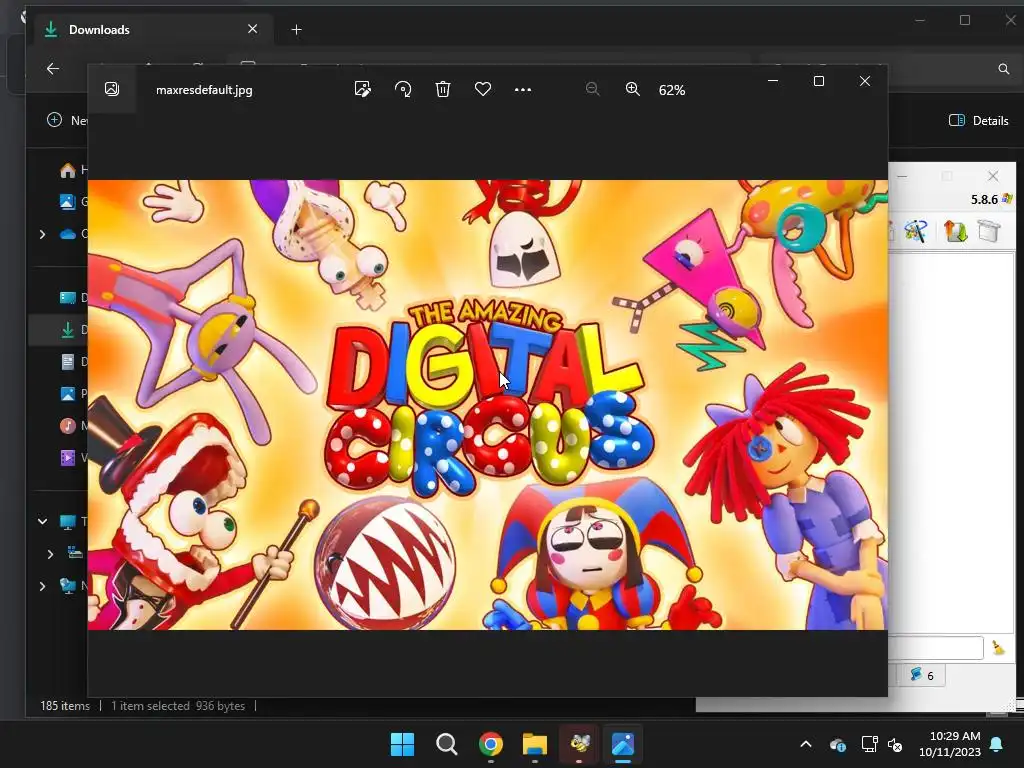The image size is (1024, 768).
Task: Click the File Explorer search magnifier
Action: (x=1003, y=69)
